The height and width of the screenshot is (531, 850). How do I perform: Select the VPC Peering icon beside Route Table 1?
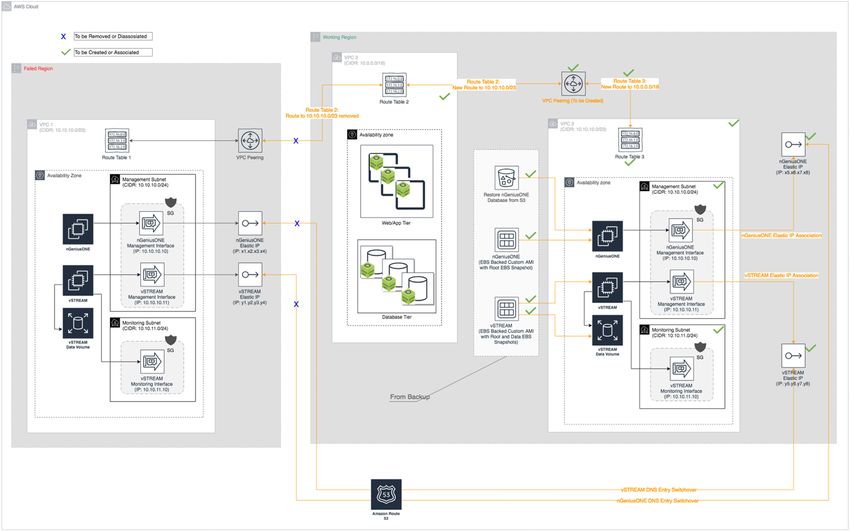click(250, 141)
